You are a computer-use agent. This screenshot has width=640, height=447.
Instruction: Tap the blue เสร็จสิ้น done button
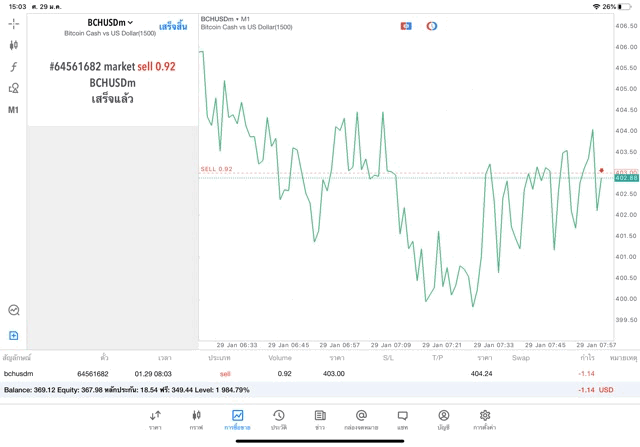pyautogui.click(x=173, y=27)
